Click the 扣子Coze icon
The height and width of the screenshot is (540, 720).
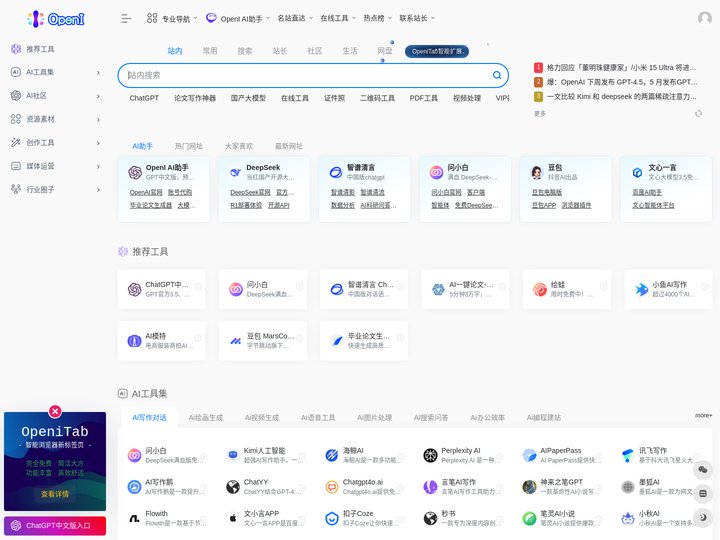(x=332, y=518)
